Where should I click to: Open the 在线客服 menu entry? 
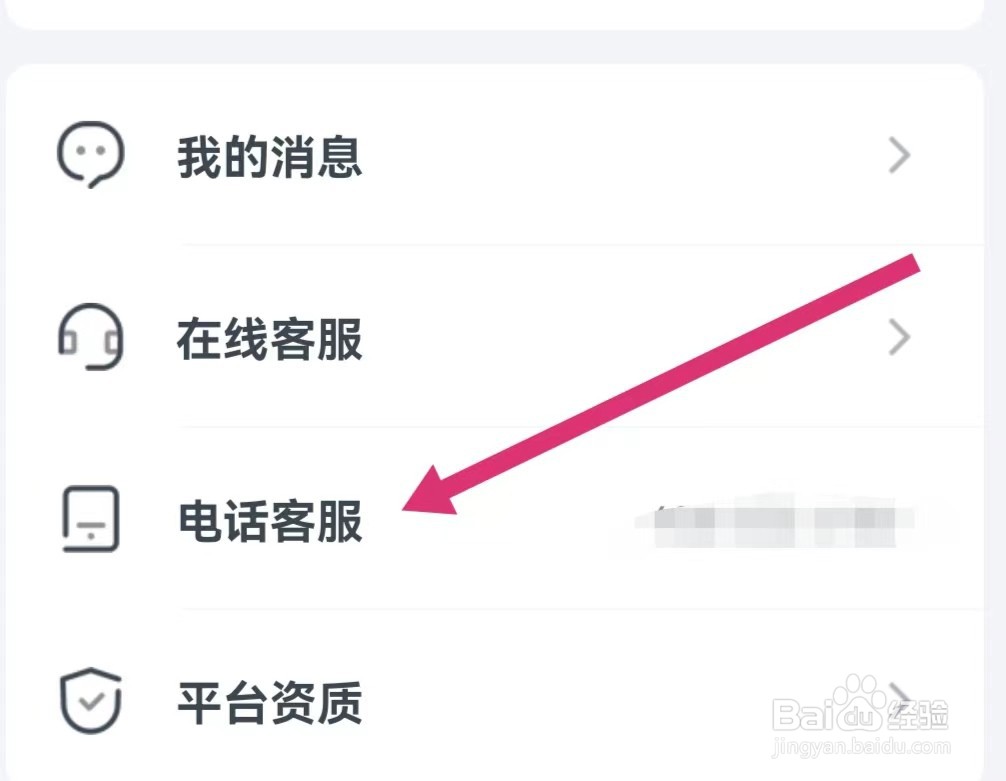point(270,340)
